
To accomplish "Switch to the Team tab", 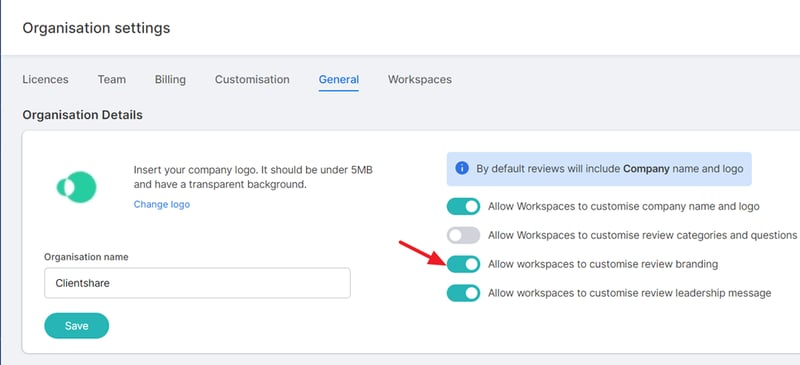I will click(x=112, y=80).
